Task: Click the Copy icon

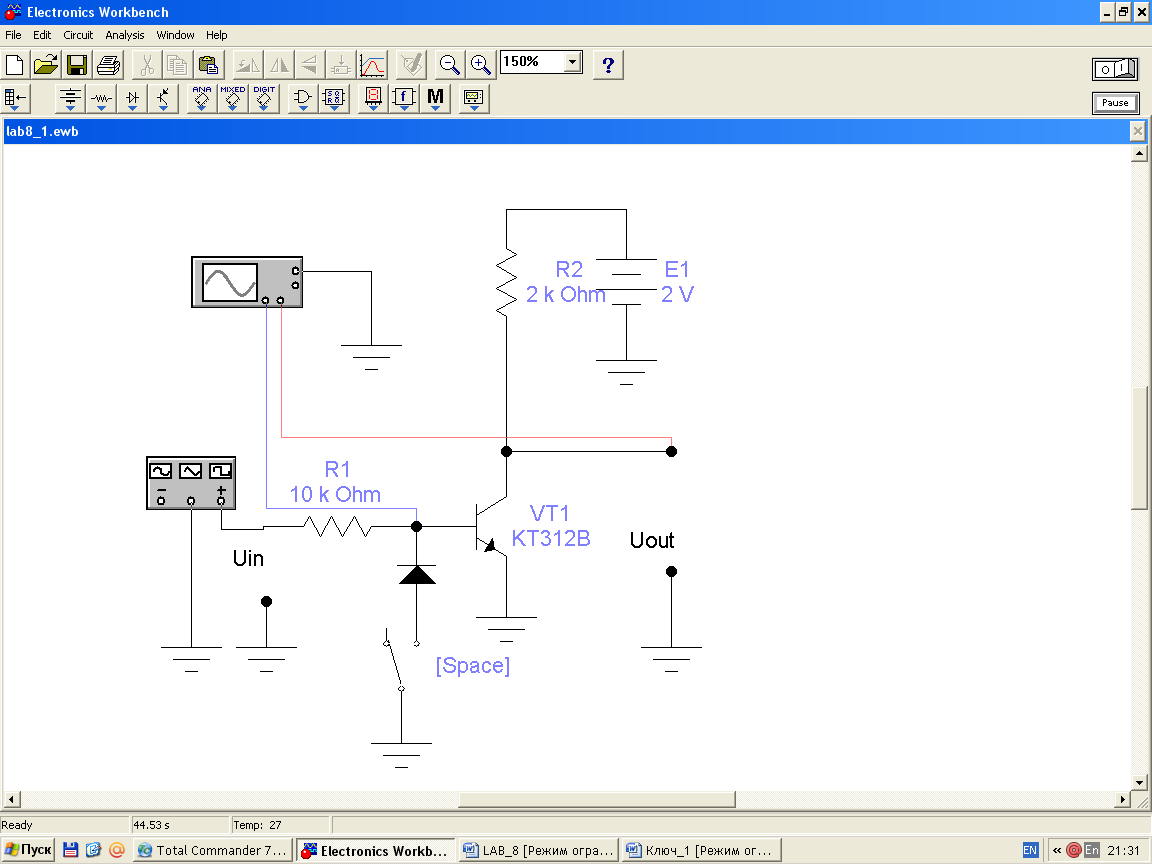Action: (x=177, y=65)
